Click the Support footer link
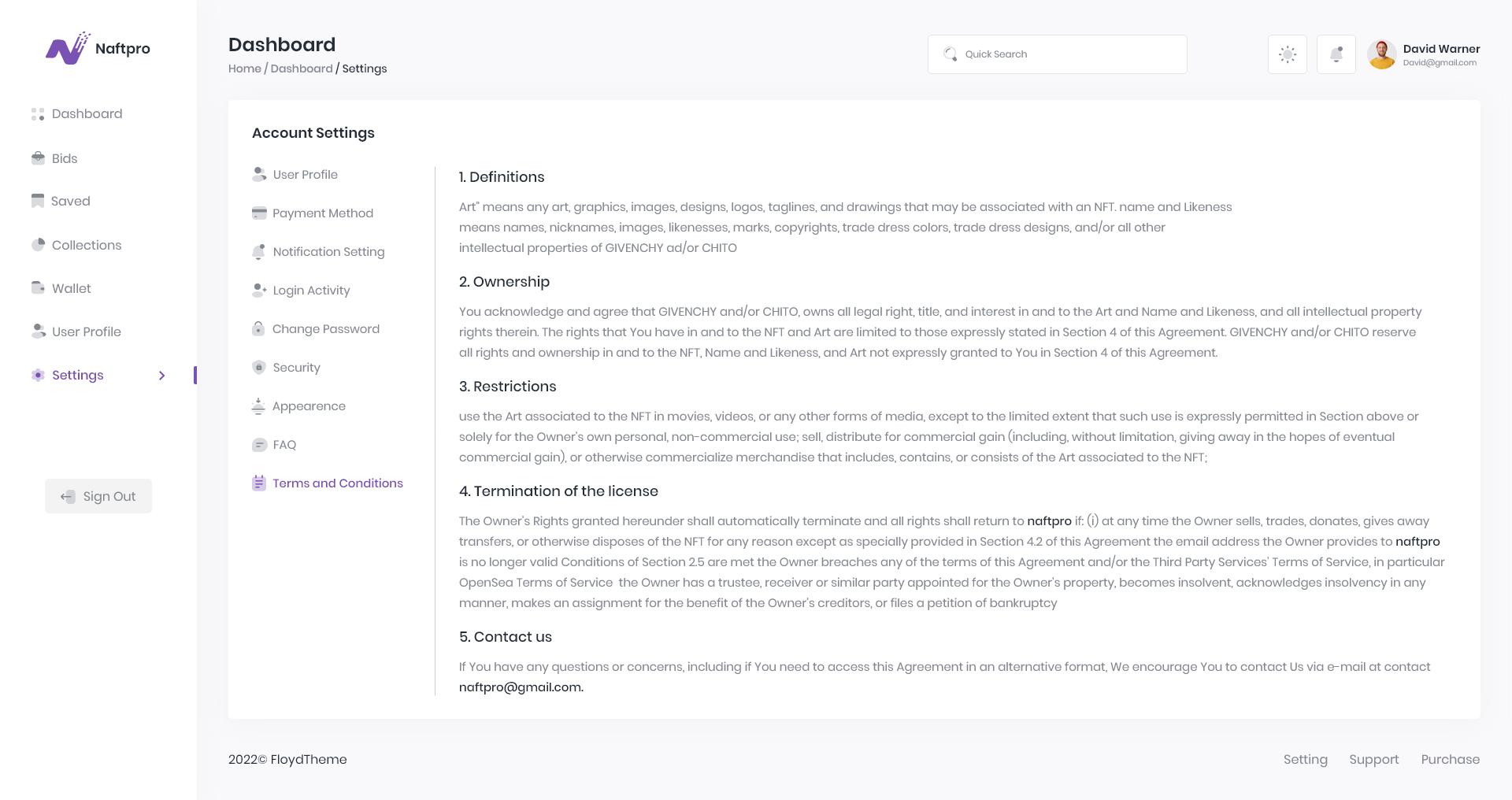Screen dimensions: 1512x800 [1373, 759]
